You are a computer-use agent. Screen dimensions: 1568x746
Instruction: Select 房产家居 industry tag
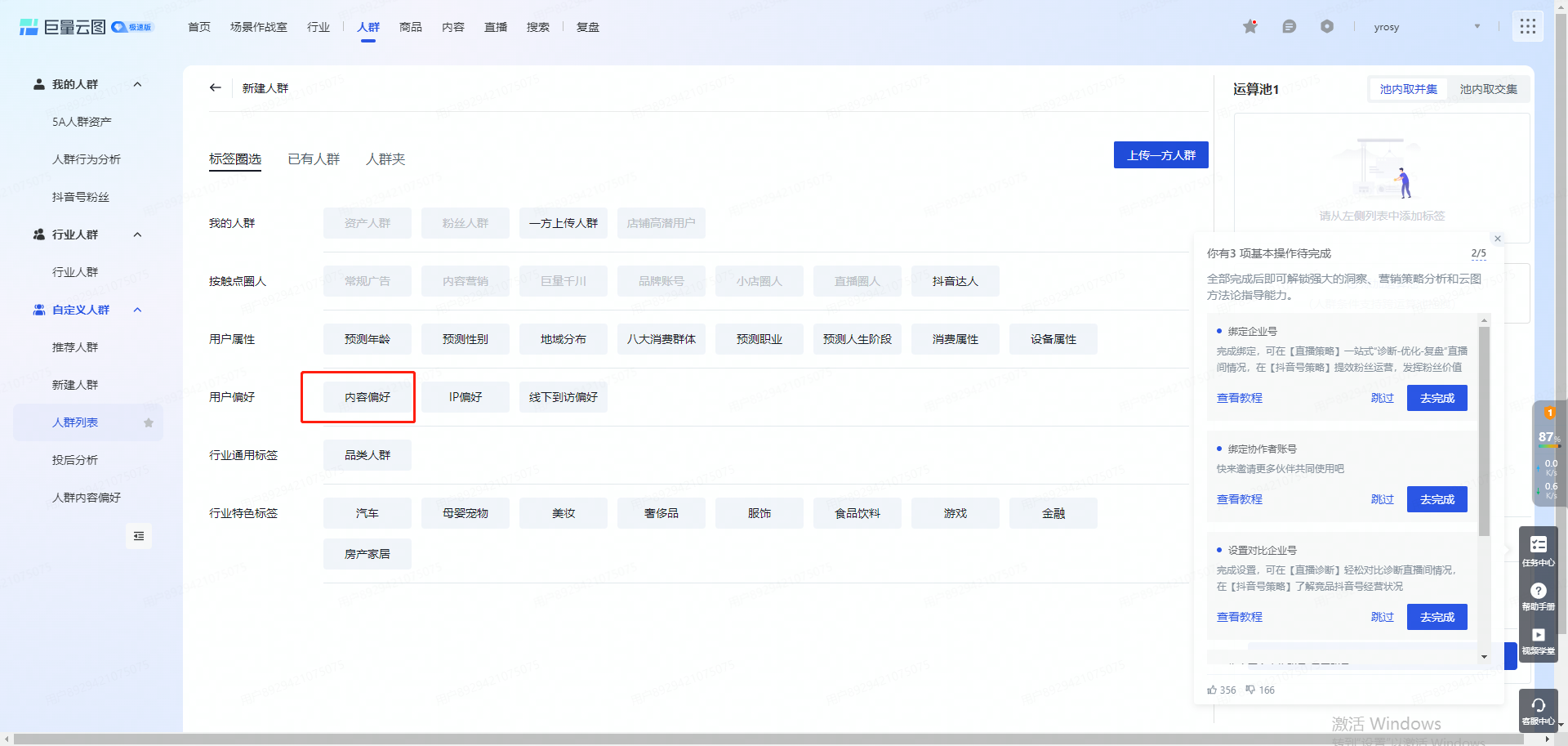pyautogui.click(x=367, y=554)
